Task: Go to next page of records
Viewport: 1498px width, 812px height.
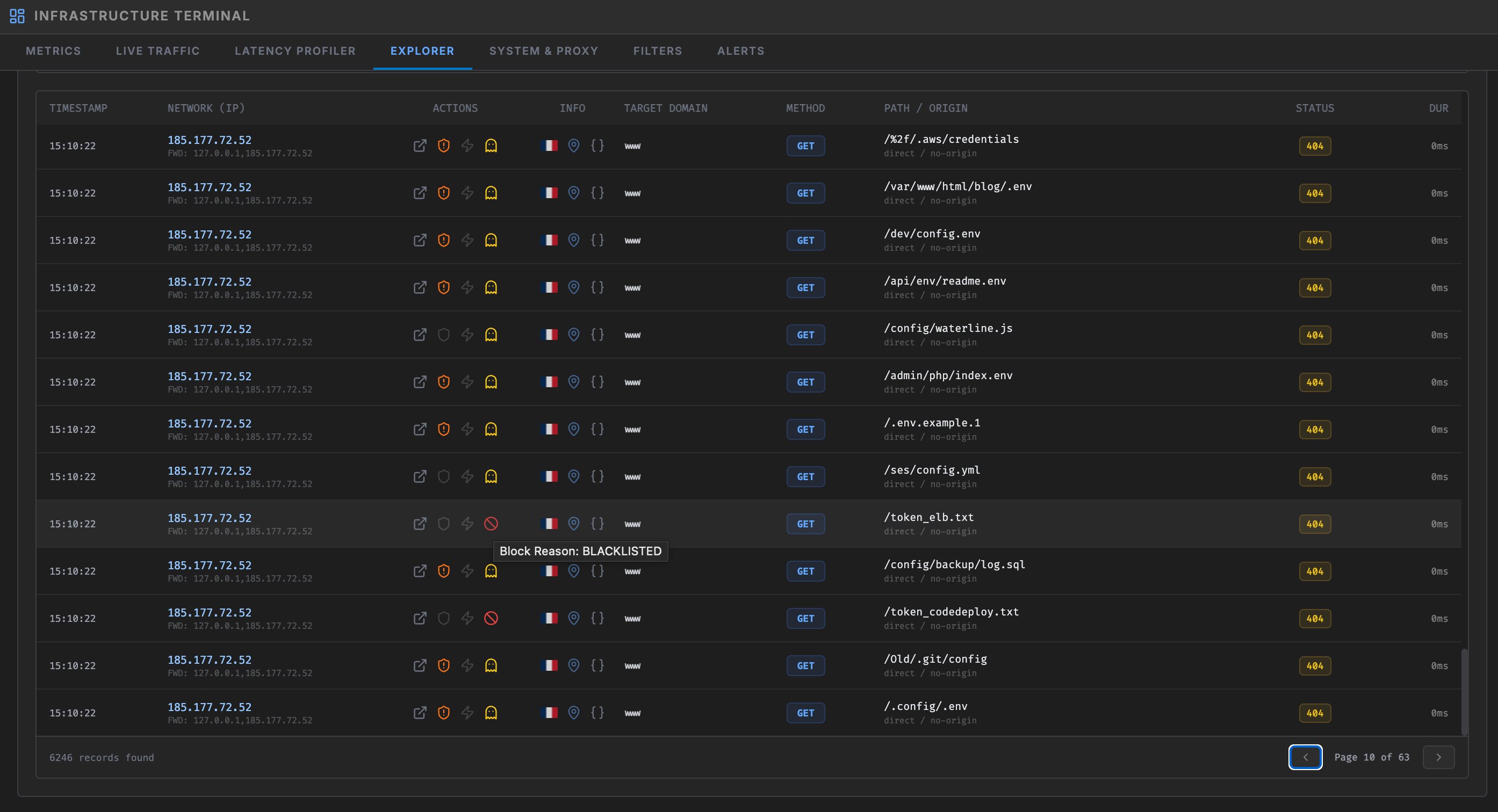Action: coord(1439,757)
